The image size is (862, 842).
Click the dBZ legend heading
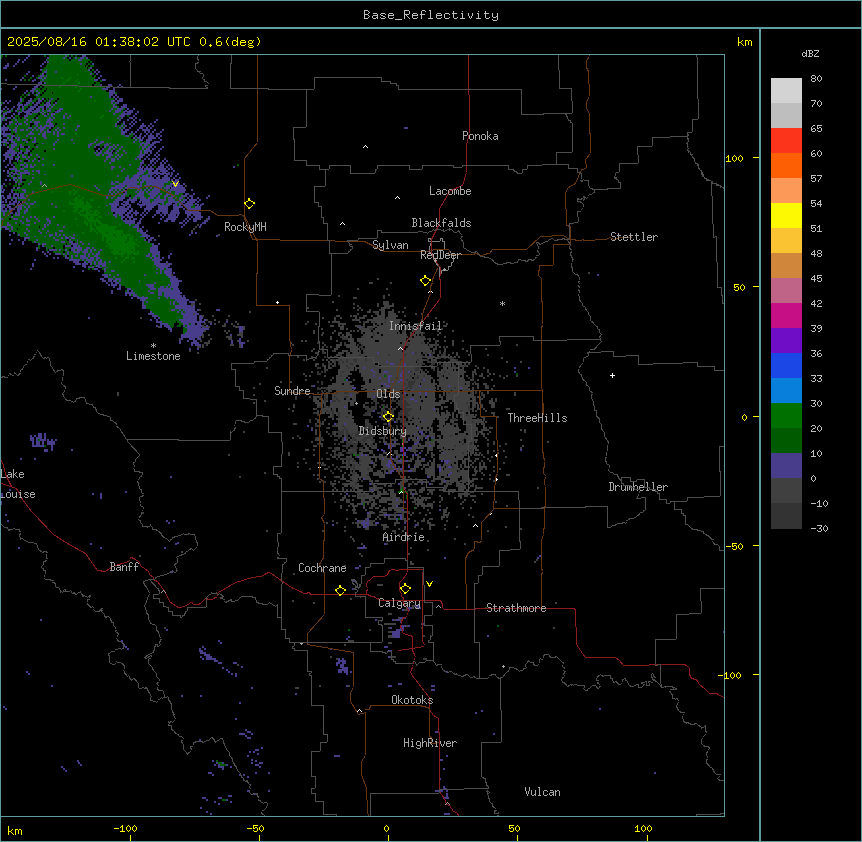click(810, 53)
